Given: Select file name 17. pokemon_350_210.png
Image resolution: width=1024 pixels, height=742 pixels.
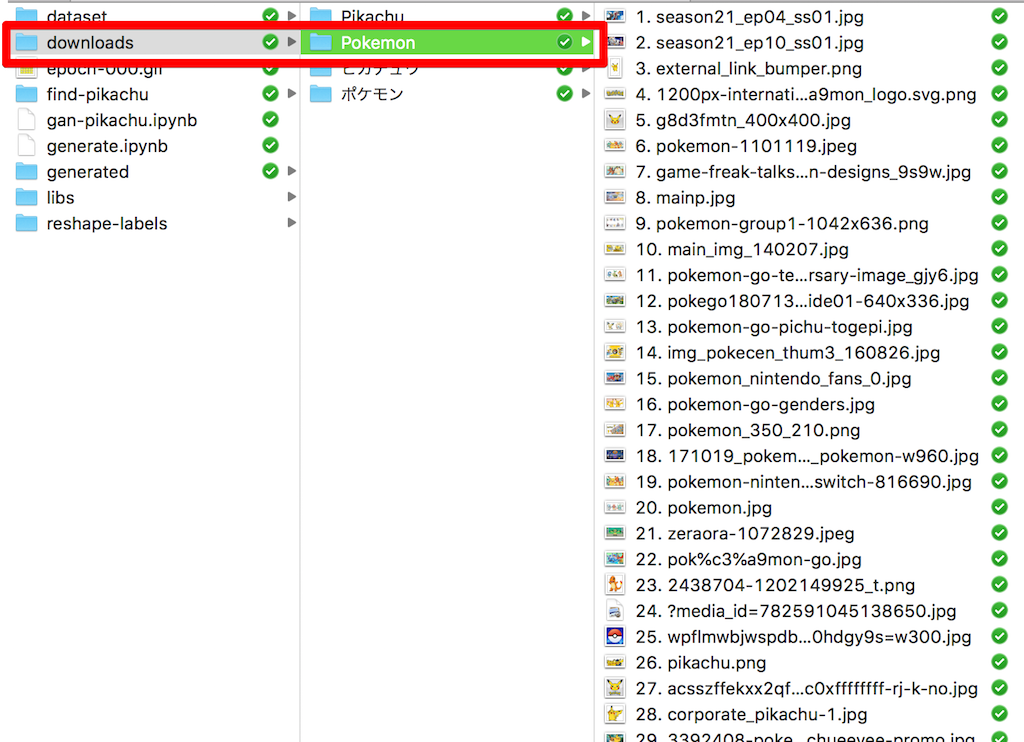Looking at the screenshot, I should point(748,430).
